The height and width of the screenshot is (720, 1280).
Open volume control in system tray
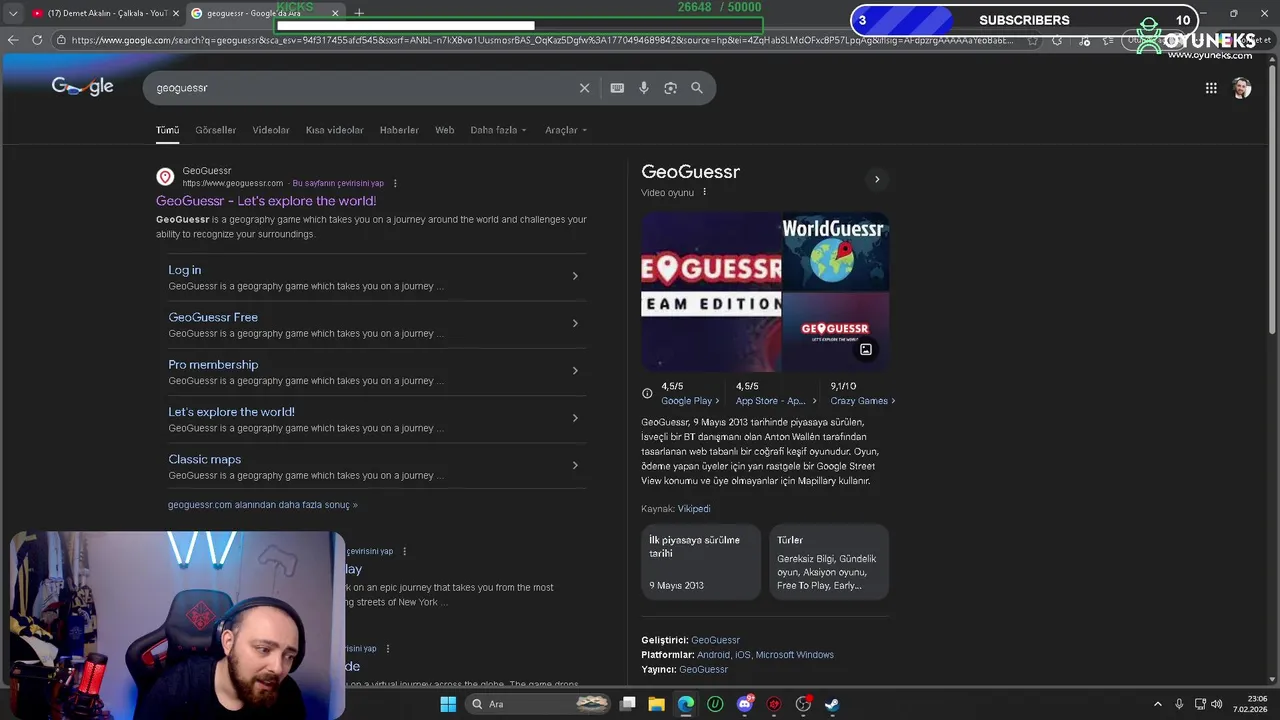[x=1217, y=704]
